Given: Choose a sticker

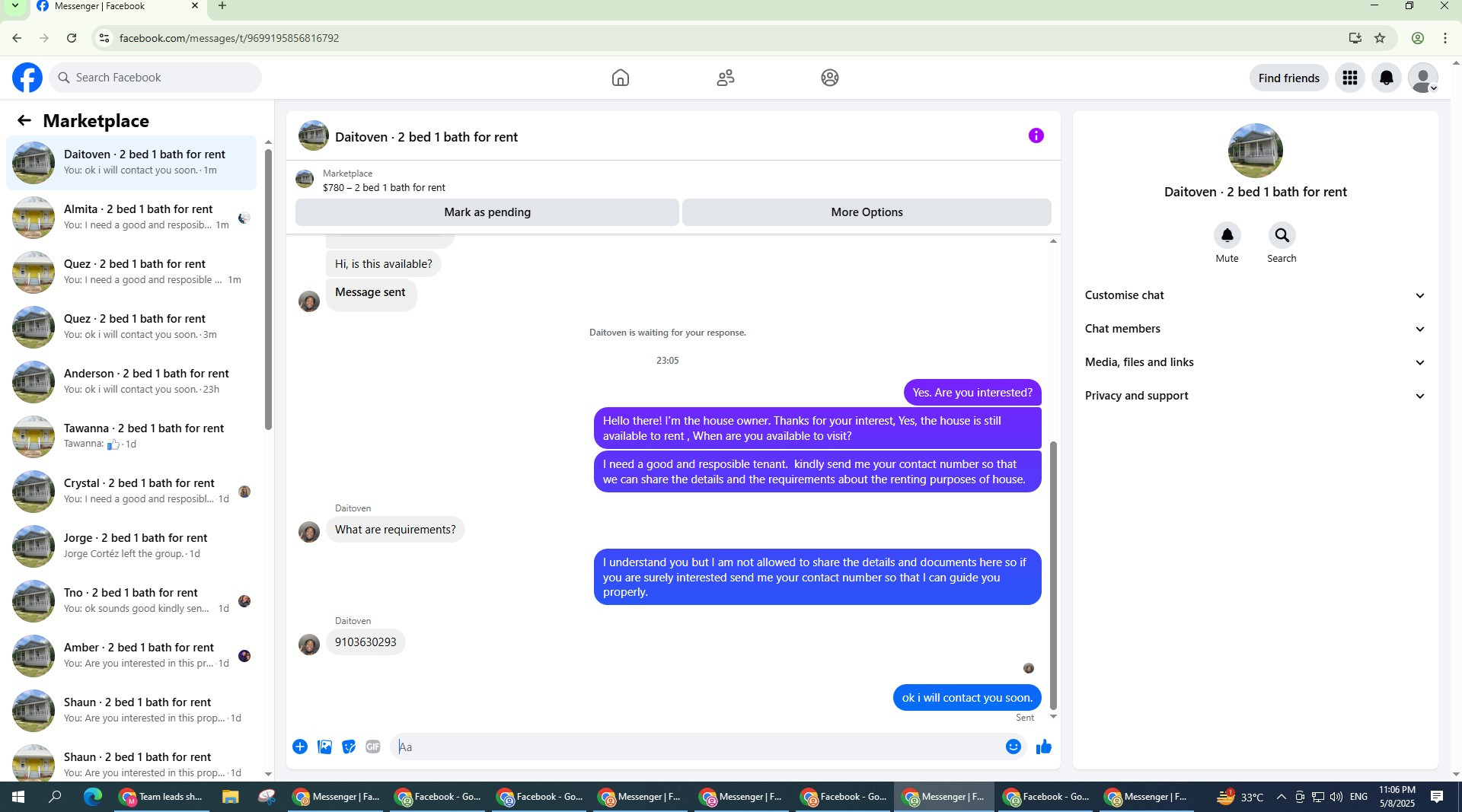Looking at the screenshot, I should point(349,747).
